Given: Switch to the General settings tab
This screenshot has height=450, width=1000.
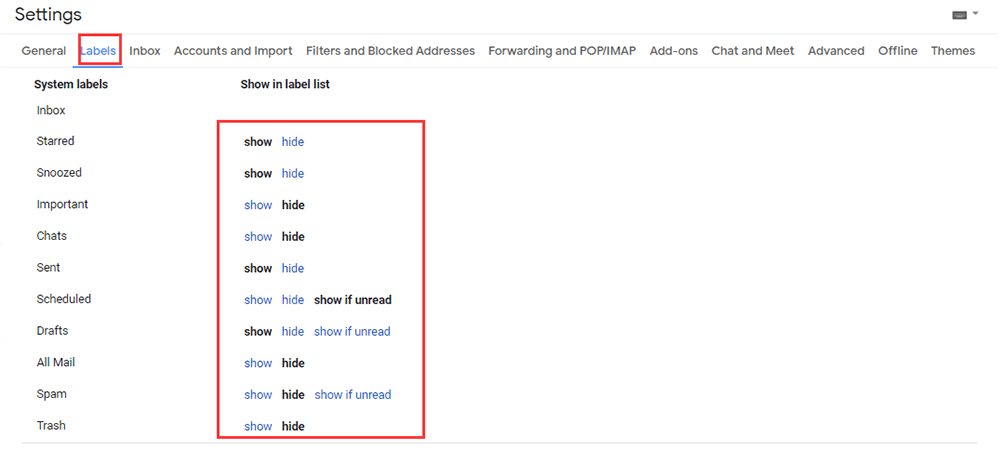Looking at the screenshot, I should (x=44, y=51).
